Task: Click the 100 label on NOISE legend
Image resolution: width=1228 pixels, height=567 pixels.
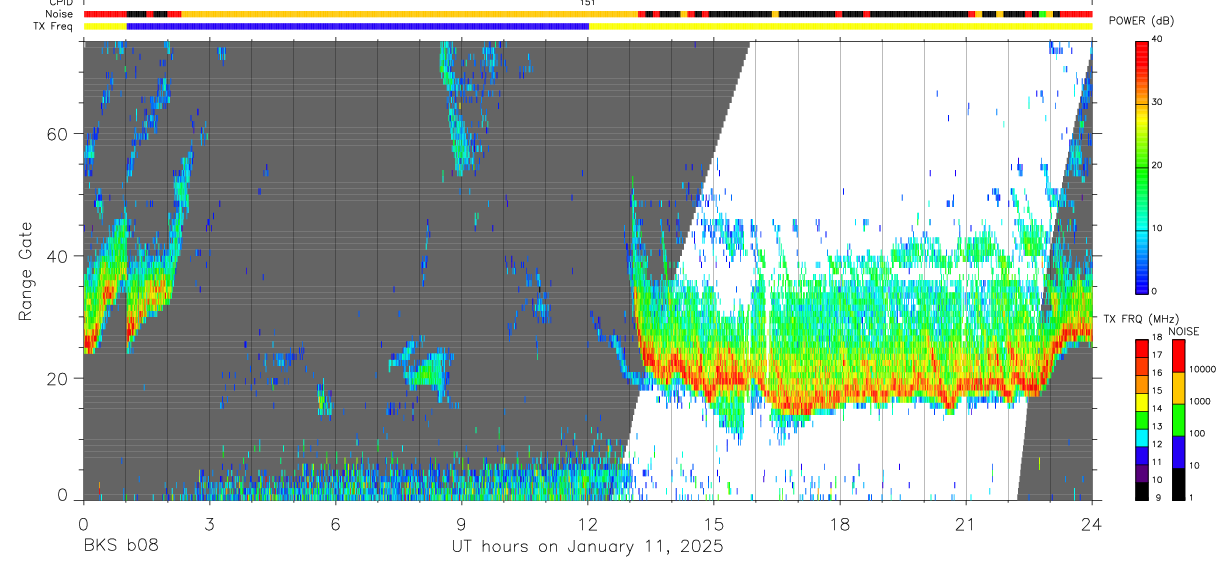Action: point(1197,433)
